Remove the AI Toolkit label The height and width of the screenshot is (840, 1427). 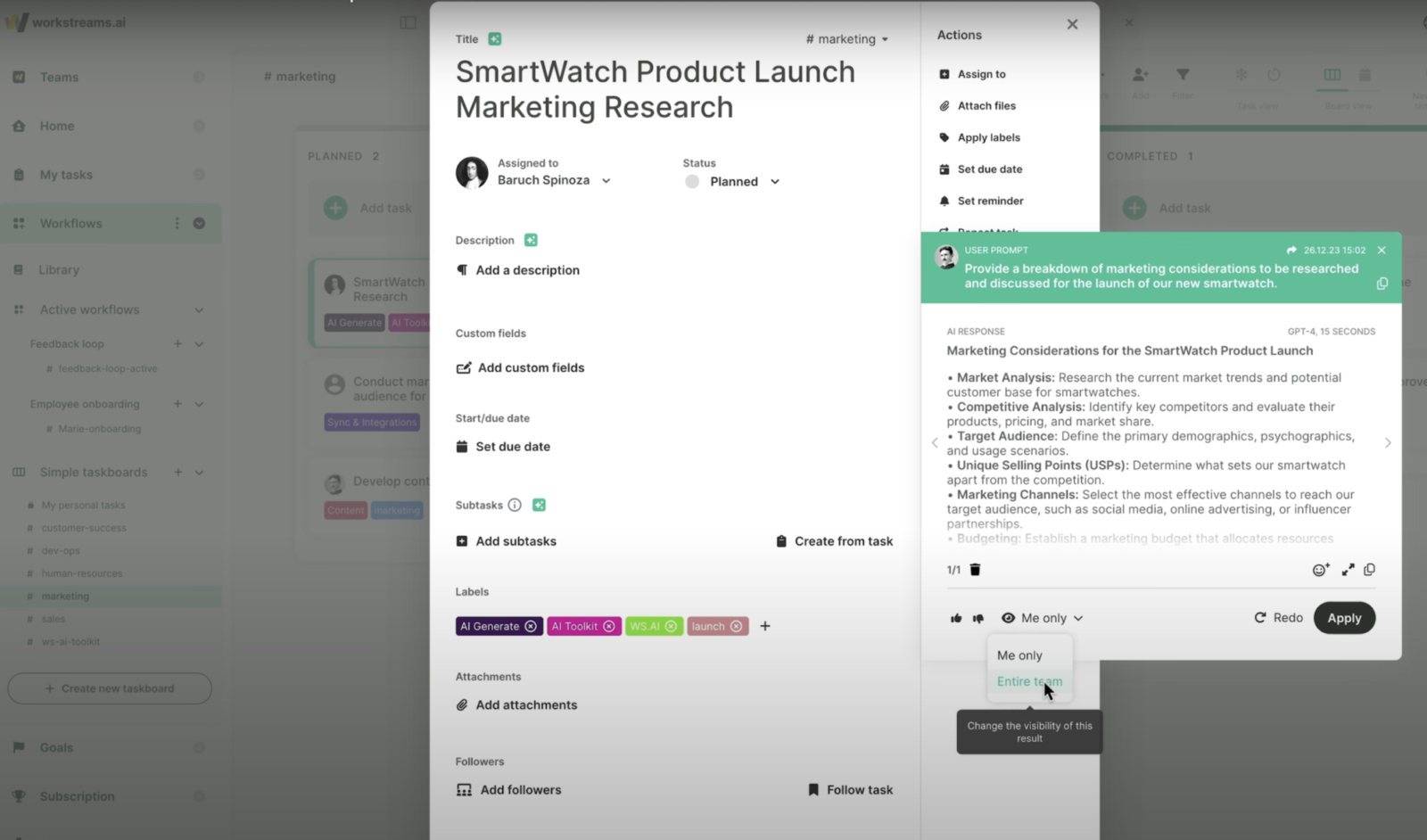pyautogui.click(x=609, y=626)
